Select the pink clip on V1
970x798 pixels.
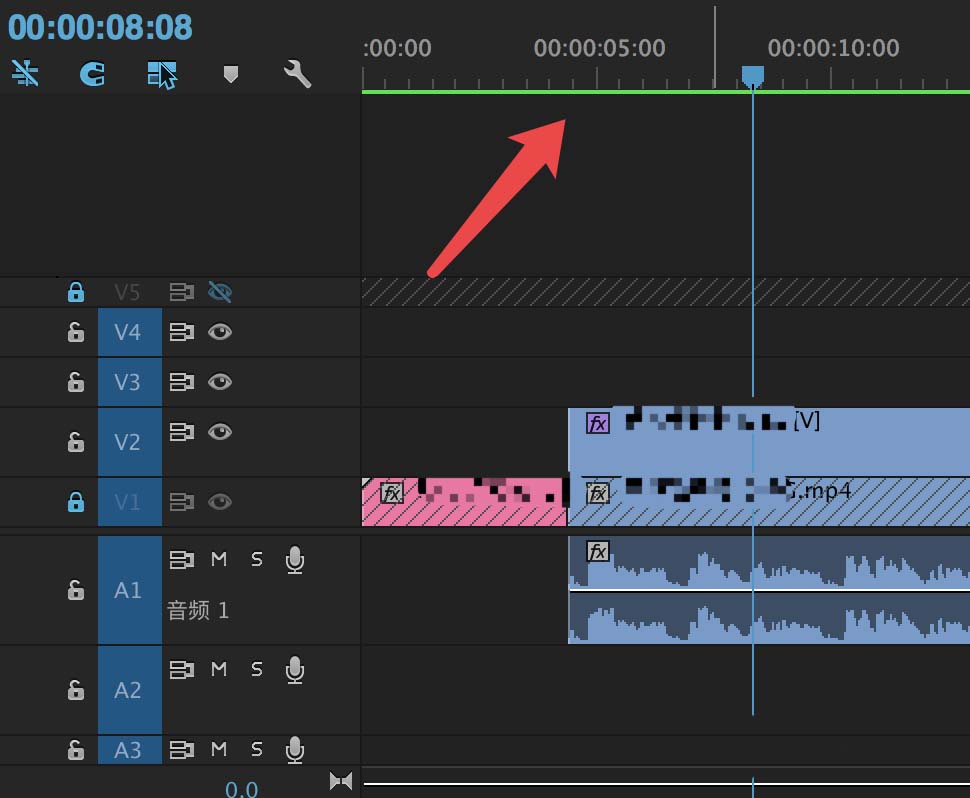click(x=464, y=502)
